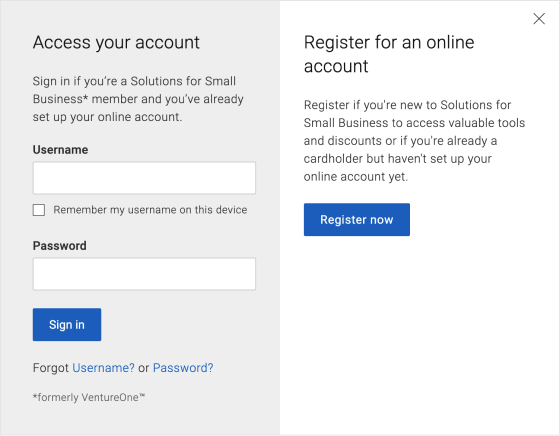Image resolution: width=560 pixels, height=436 pixels.
Task: Click the Sign in if you're a member paragraph
Action: pos(138,99)
